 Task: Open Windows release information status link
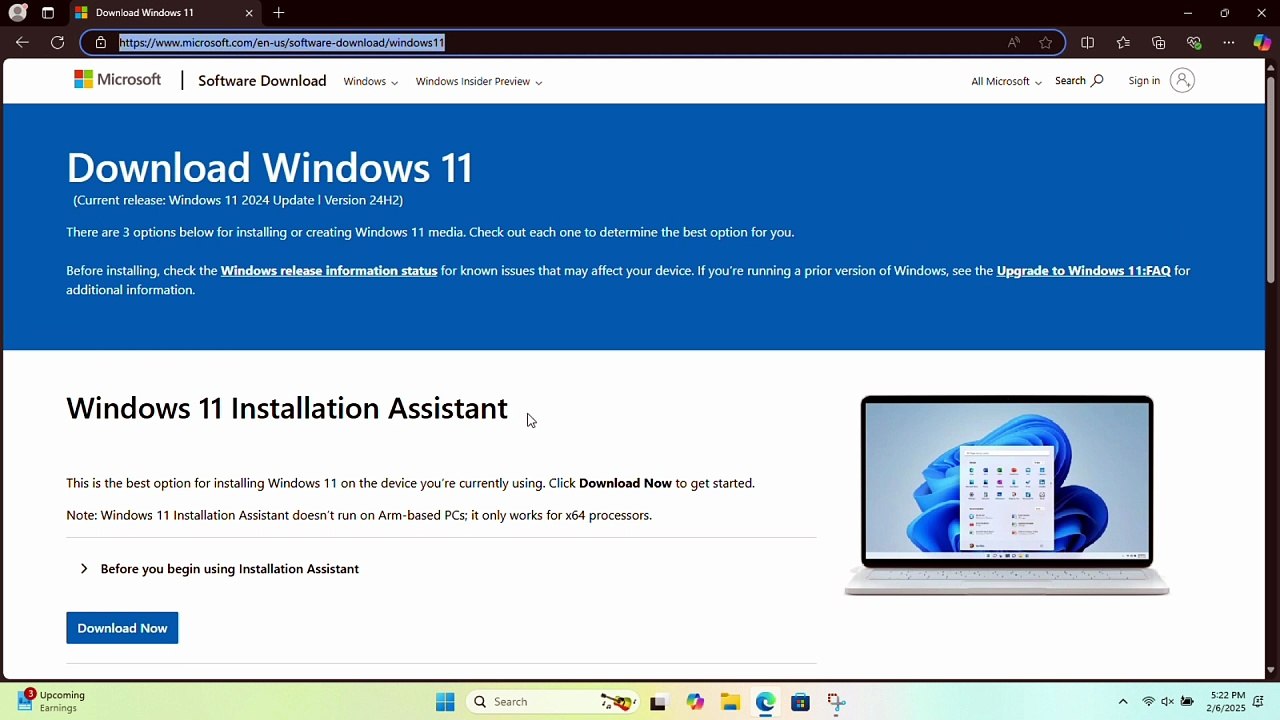click(x=329, y=270)
